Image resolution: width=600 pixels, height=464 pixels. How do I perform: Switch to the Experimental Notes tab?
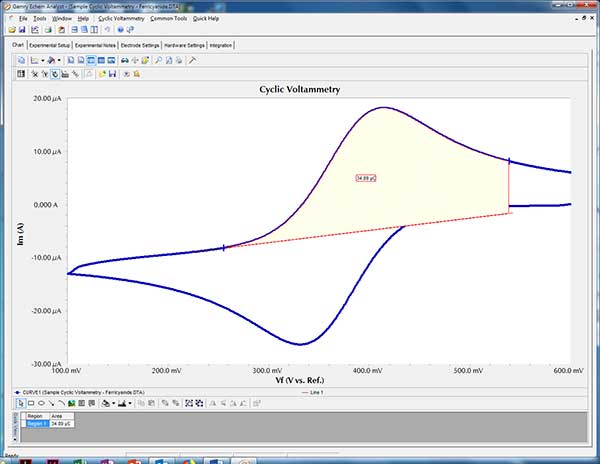point(95,45)
